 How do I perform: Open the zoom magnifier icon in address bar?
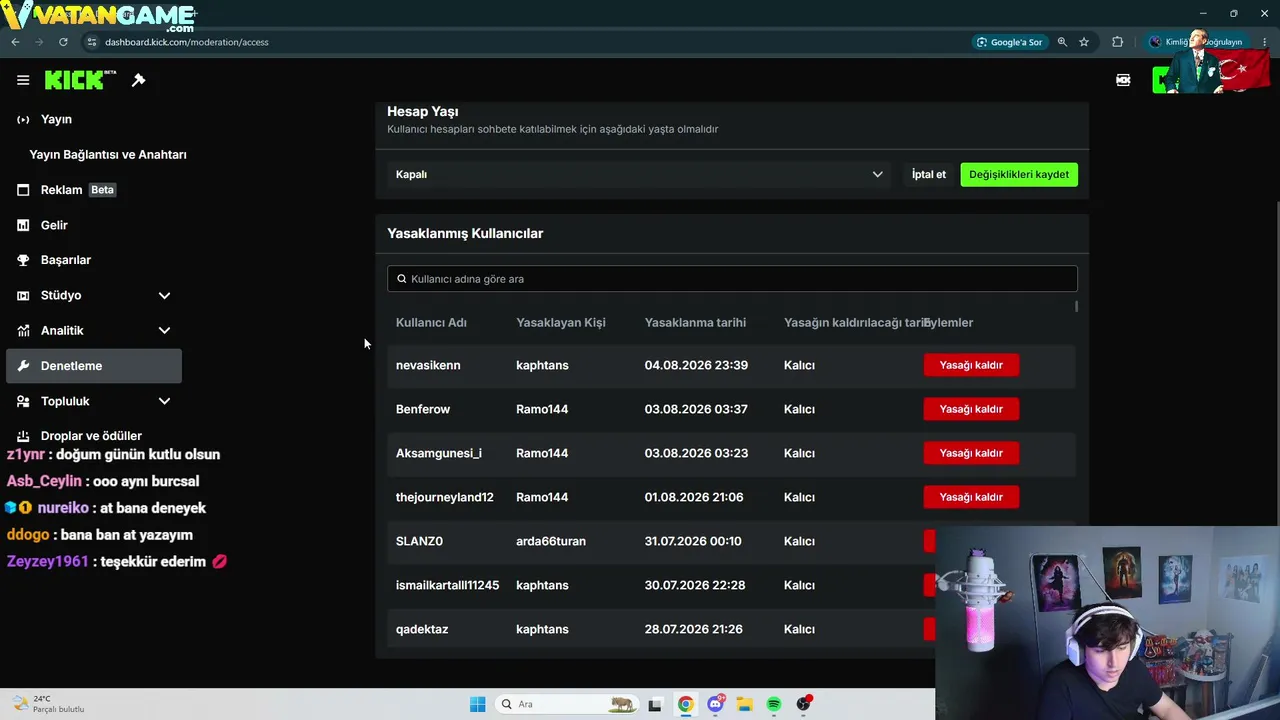(x=1062, y=42)
